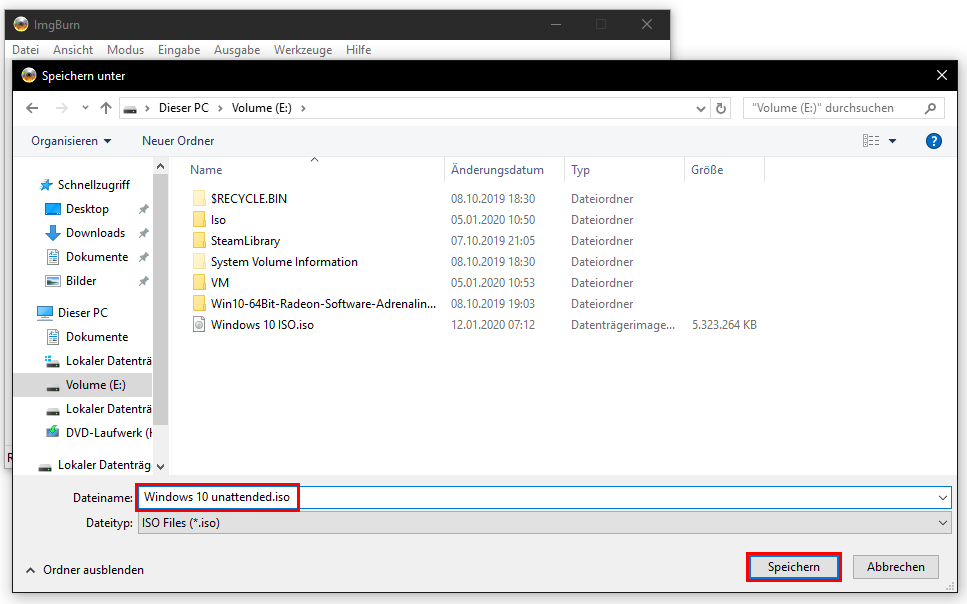The height and width of the screenshot is (604, 967).
Task: Open Desktop in quick access
Action: (87, 209)
